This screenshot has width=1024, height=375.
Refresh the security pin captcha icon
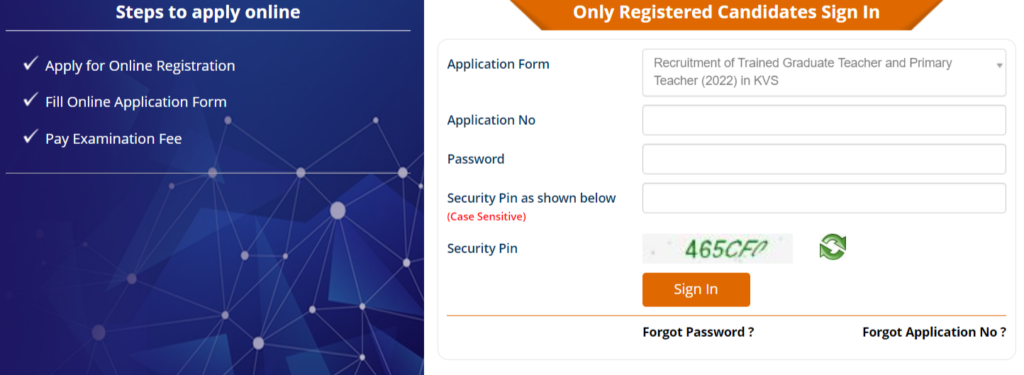tap(833, 247)
